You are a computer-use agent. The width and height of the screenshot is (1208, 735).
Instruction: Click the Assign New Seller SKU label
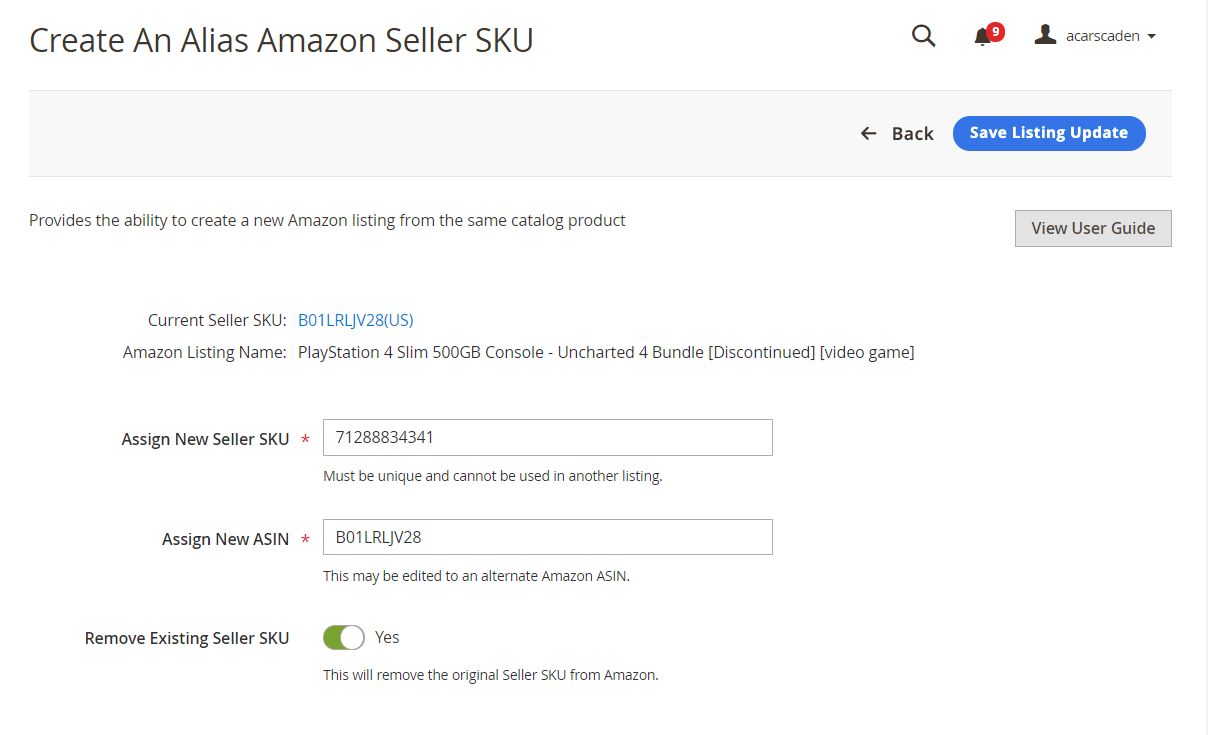pyautogui.click(x=205, y=439)
